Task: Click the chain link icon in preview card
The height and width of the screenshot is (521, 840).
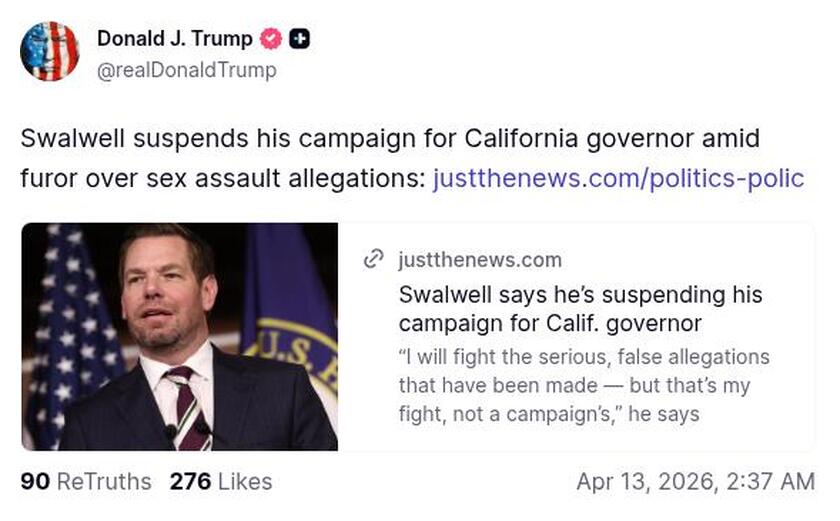Action: (374, 260)
